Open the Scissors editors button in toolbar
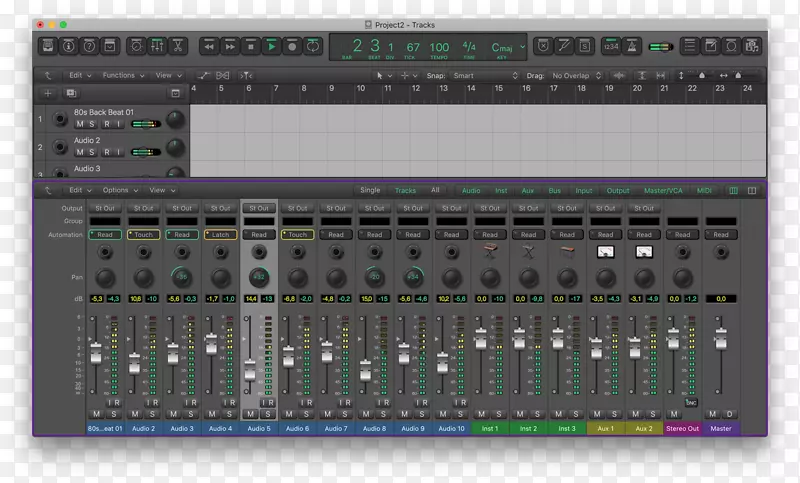 tap(178, 46)
